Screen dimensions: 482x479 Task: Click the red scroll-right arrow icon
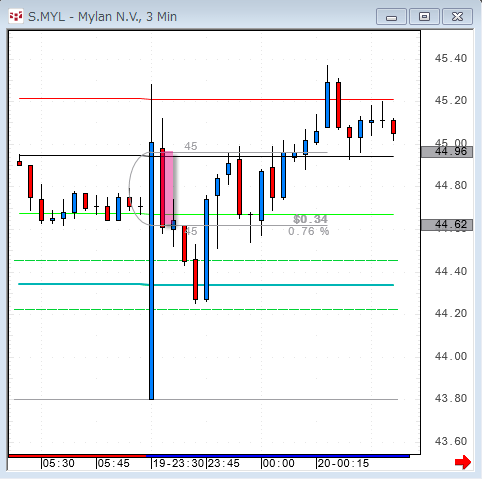click(463, 462)
